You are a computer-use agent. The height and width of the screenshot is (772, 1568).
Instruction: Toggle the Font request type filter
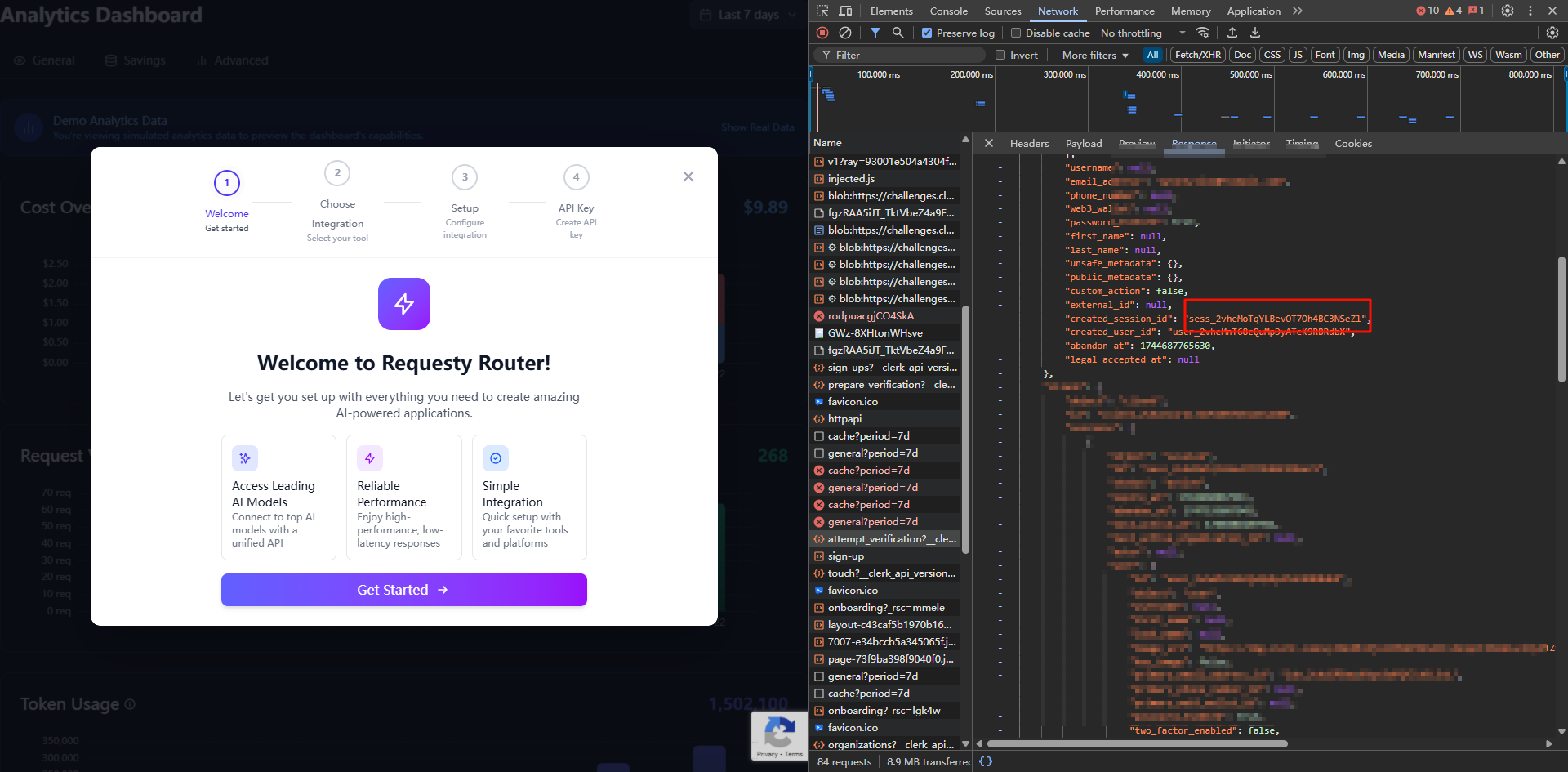point(1325,55)
